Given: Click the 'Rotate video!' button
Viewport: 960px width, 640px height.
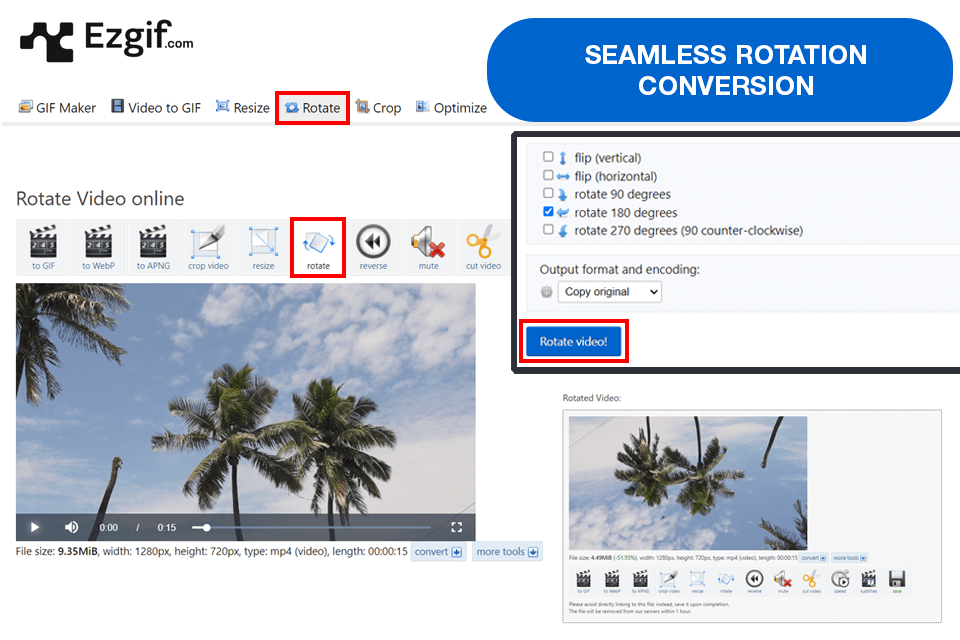Looking at the screenshot, I should click(574, 342).
